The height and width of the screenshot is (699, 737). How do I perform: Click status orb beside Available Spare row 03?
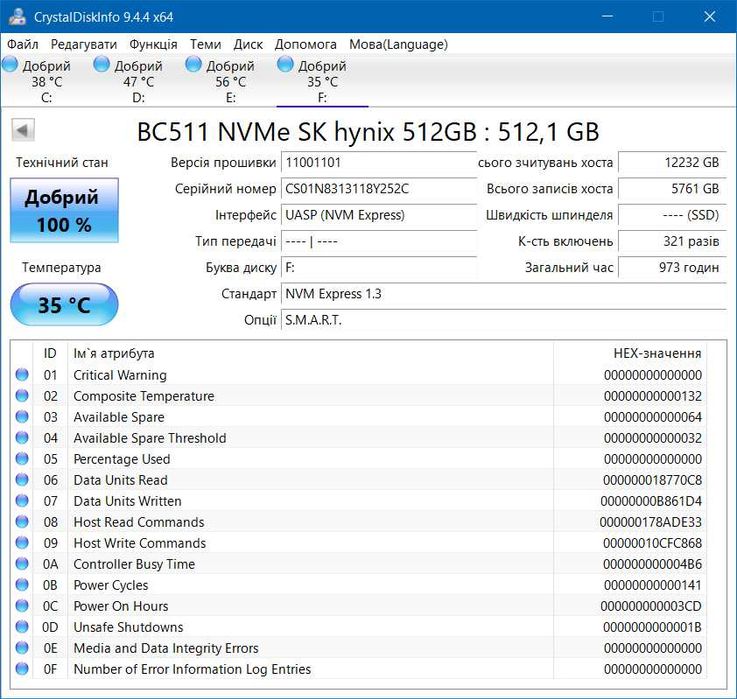pos(22,416)
